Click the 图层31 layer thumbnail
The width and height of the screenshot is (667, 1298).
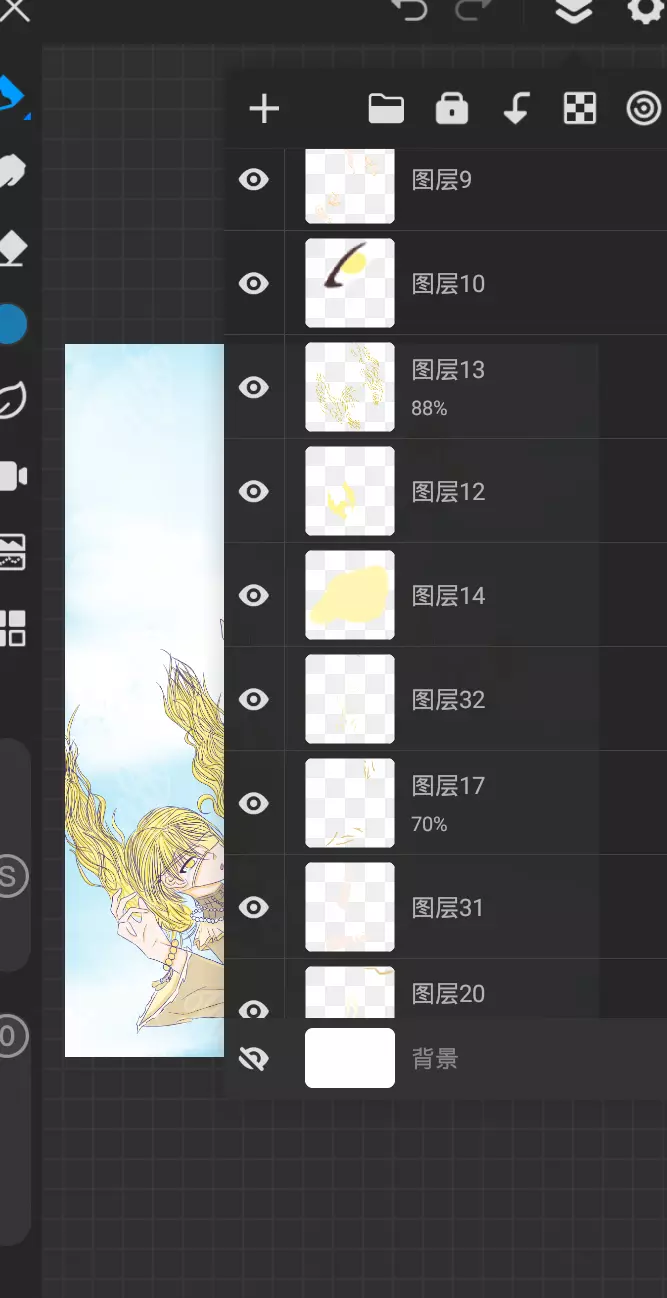350,907
